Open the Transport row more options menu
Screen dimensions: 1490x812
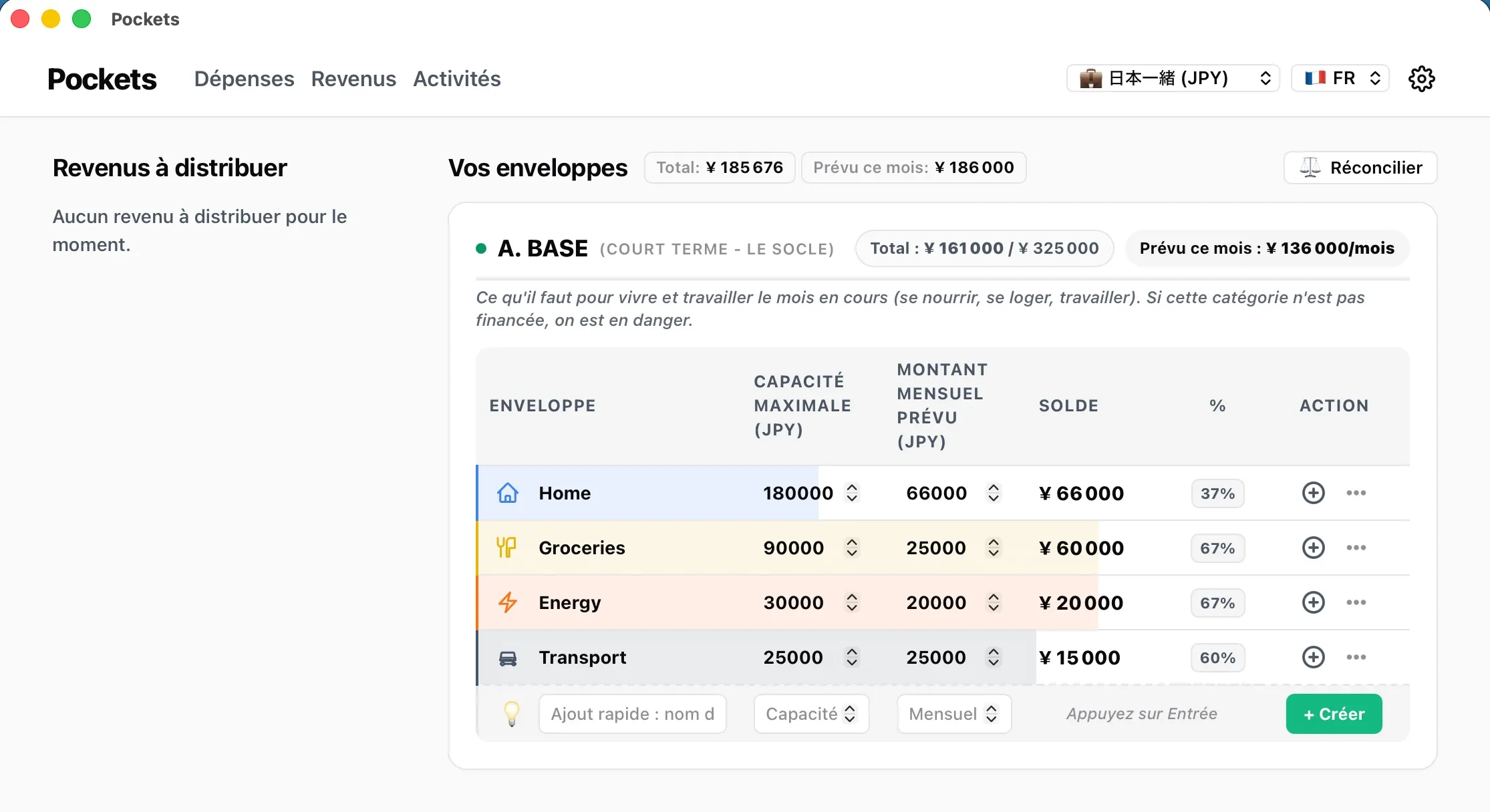[x=1356, y=657]
